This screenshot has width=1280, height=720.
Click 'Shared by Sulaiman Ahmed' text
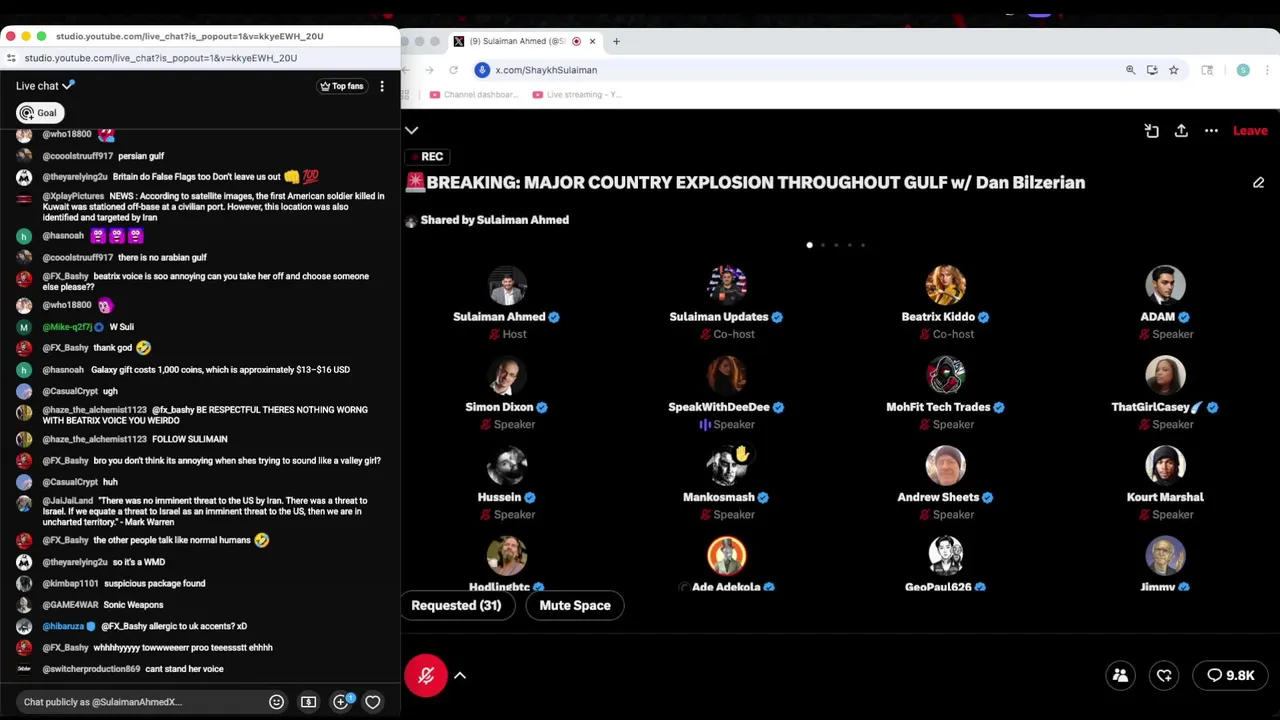(x=494, y=220)
